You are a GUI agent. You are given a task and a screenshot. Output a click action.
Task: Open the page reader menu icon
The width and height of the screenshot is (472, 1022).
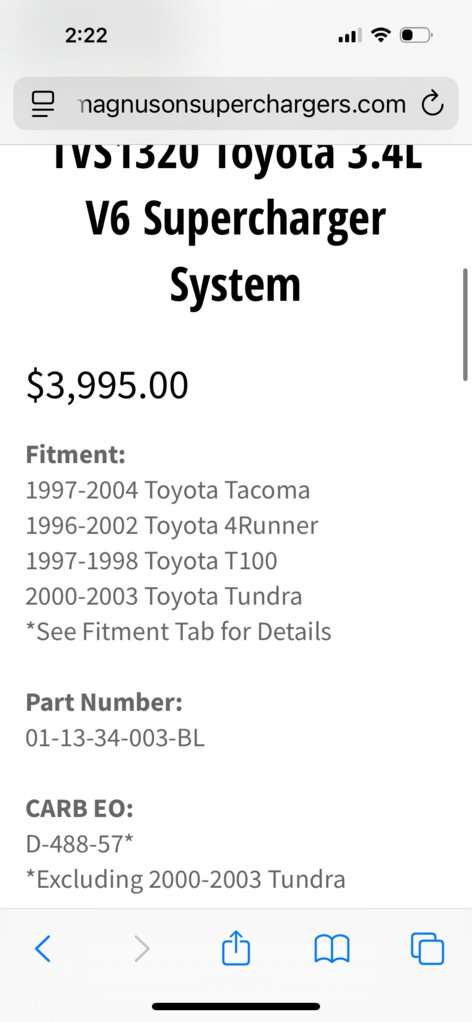pos(43,104)
